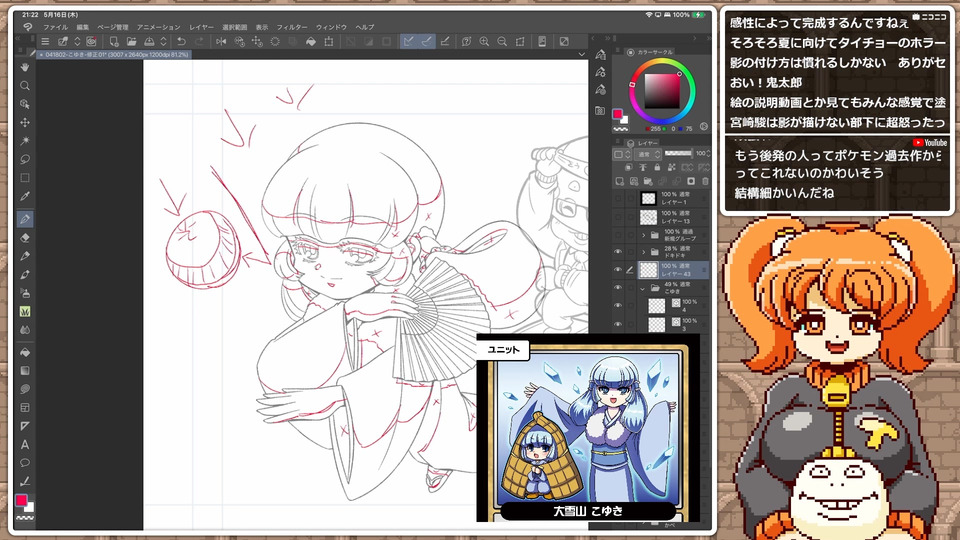This screenshot has width=960, height=540.
Task: Click the レイヤー panel tab
Action: (642, 143)
